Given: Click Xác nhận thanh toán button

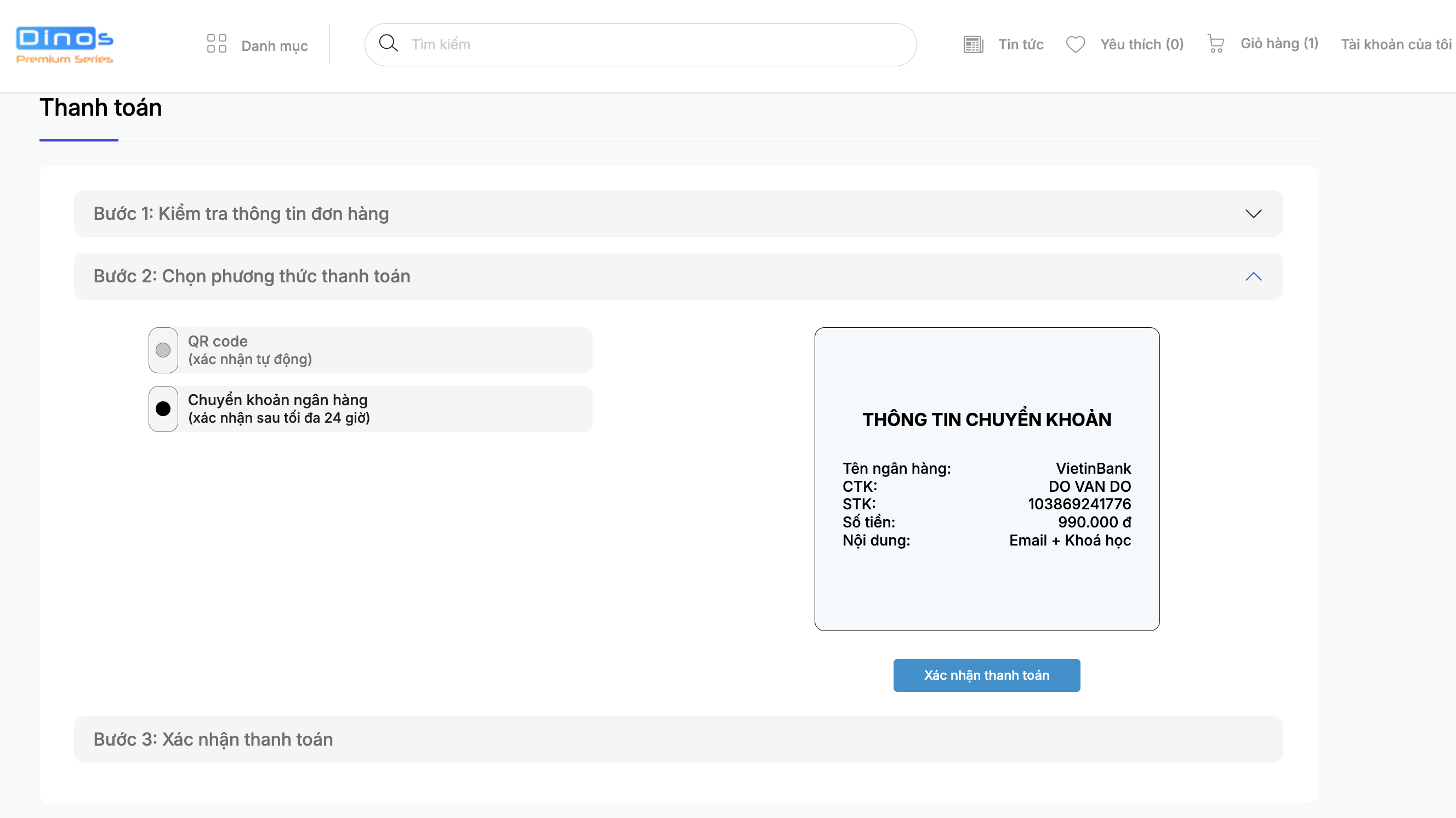Looking at the screenshot, I should click(x=986, y=675).
